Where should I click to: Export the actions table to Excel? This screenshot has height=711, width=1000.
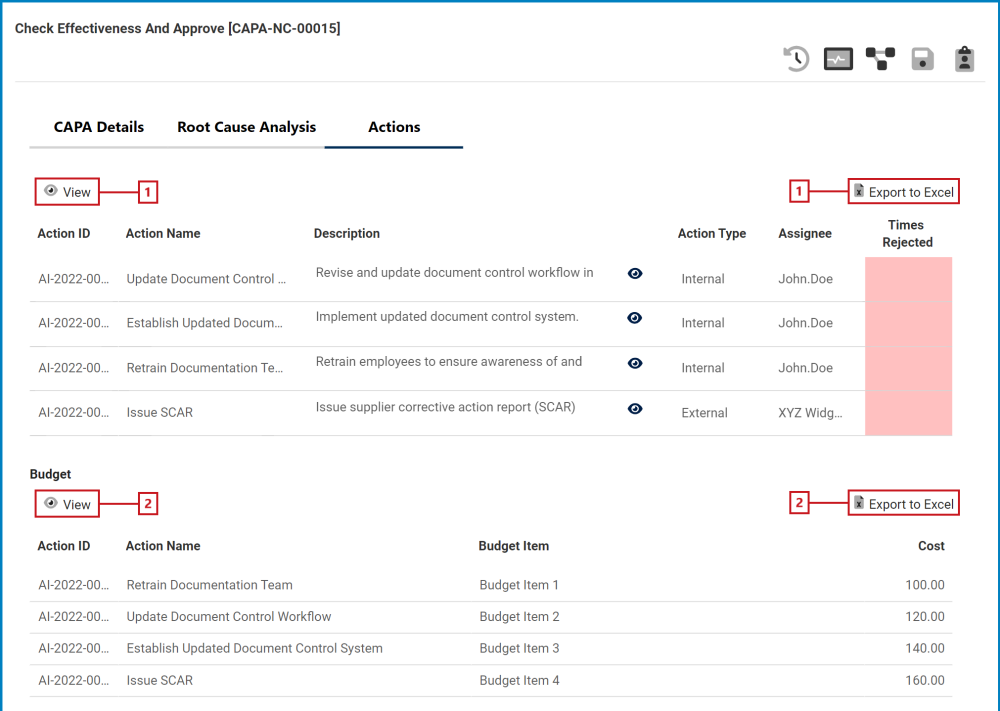tap(903, 192)
